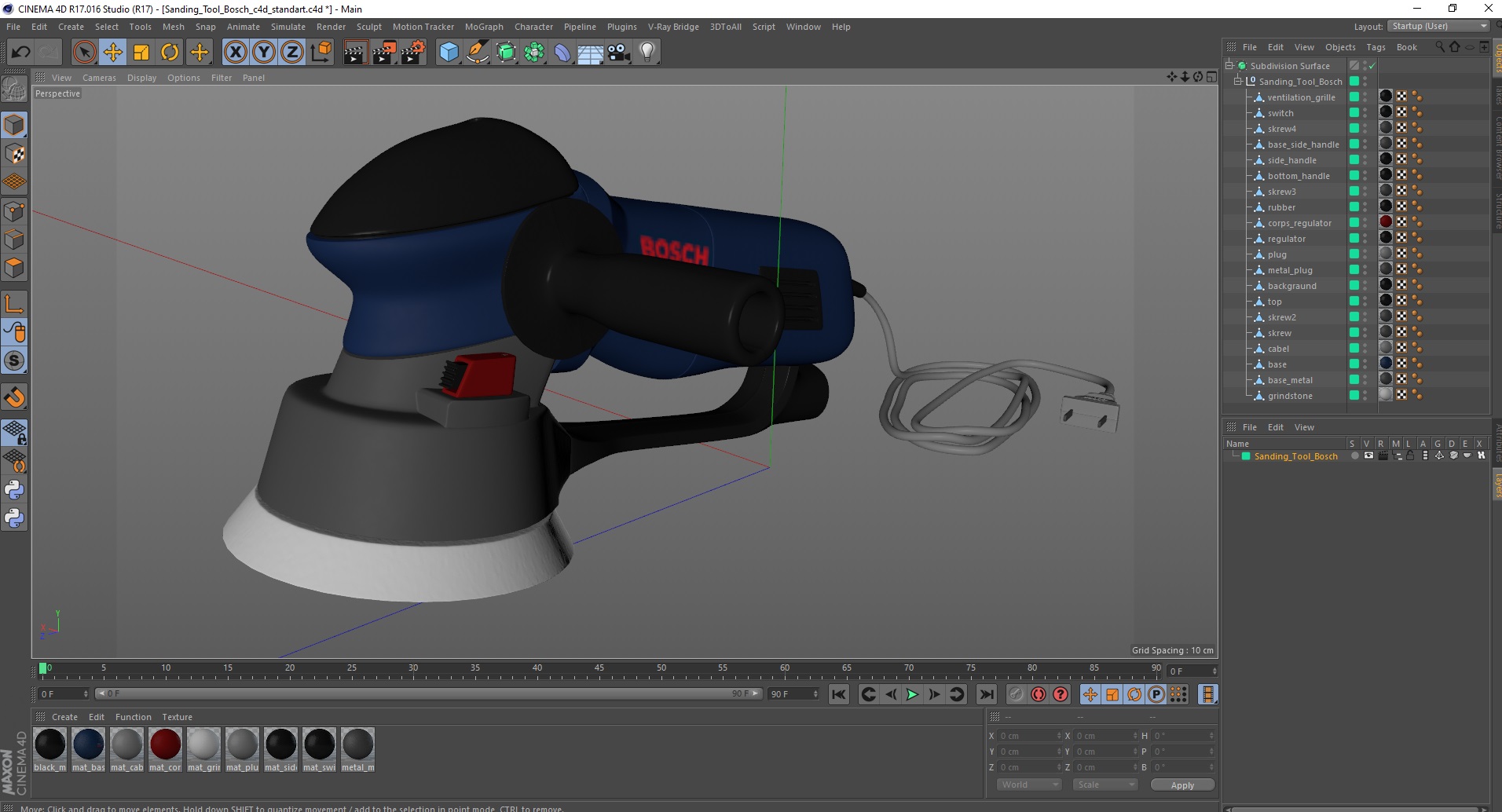Screen dimensions: 1502x812
Task: Add a Subdivision Surface generator
Action: coord(506,53)
